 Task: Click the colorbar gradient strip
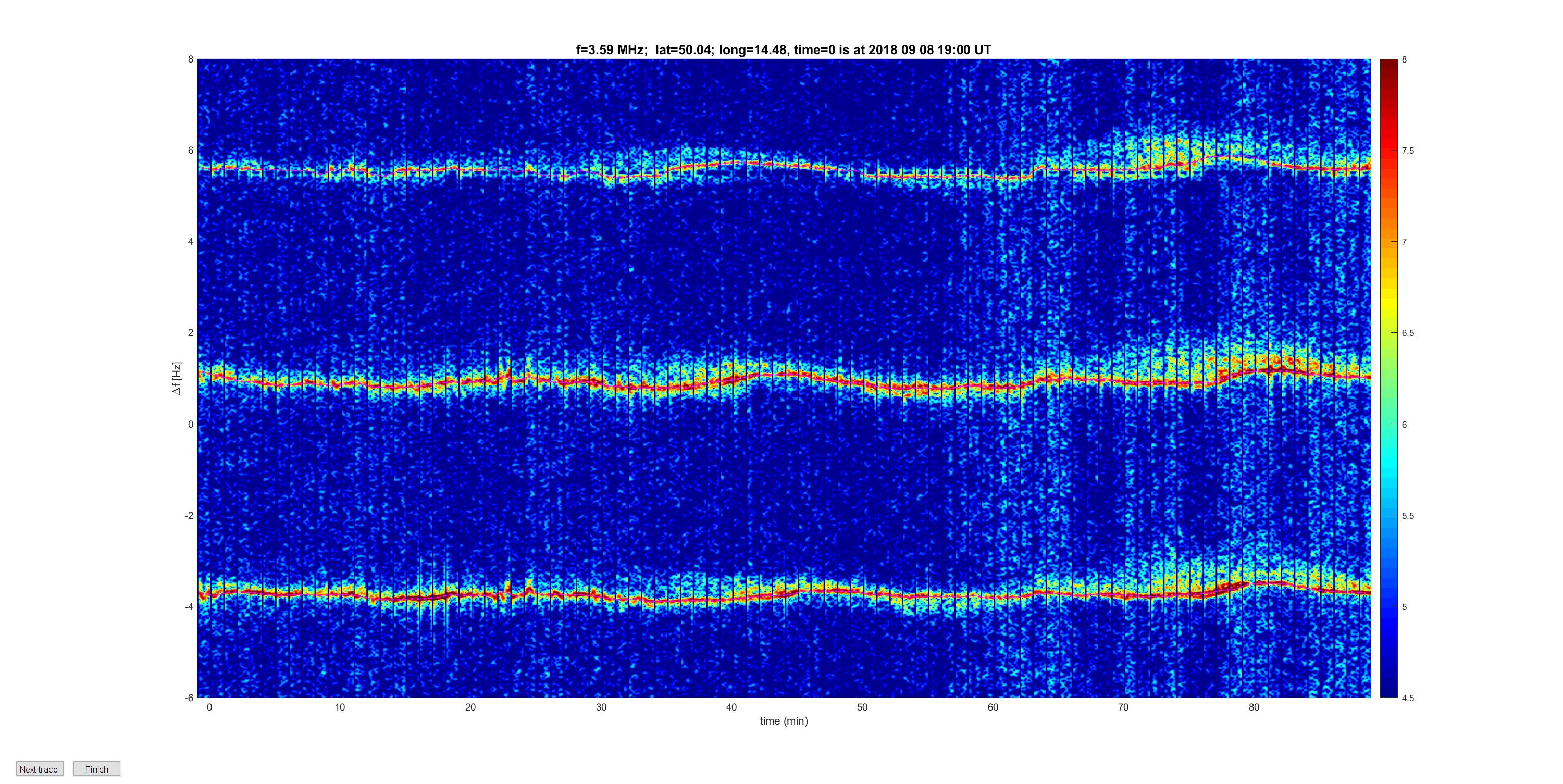[x=1389, y=378]
